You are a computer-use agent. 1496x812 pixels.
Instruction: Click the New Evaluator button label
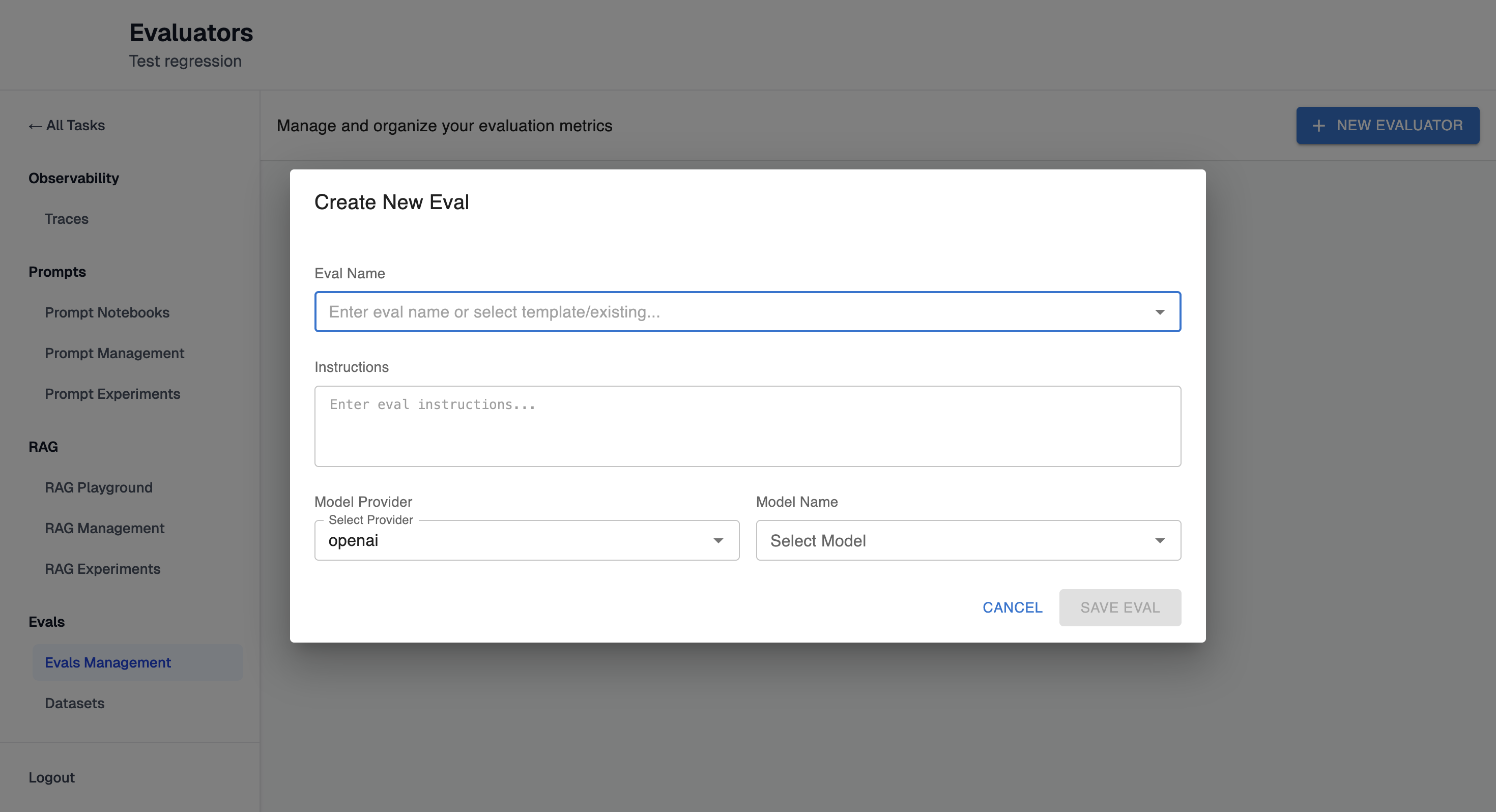click(1400, 126)
